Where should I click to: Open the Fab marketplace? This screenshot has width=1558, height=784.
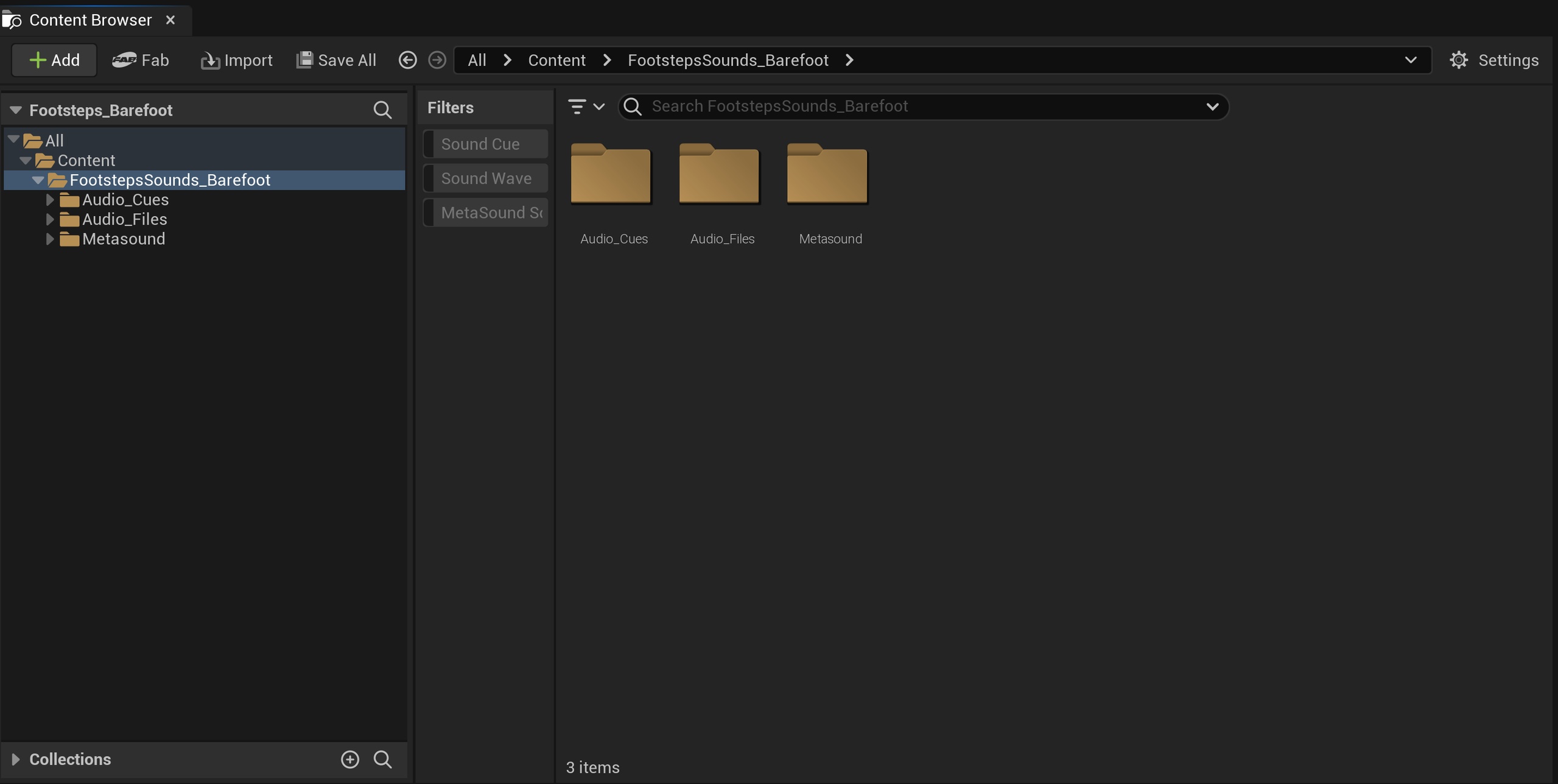coord(141,60)
